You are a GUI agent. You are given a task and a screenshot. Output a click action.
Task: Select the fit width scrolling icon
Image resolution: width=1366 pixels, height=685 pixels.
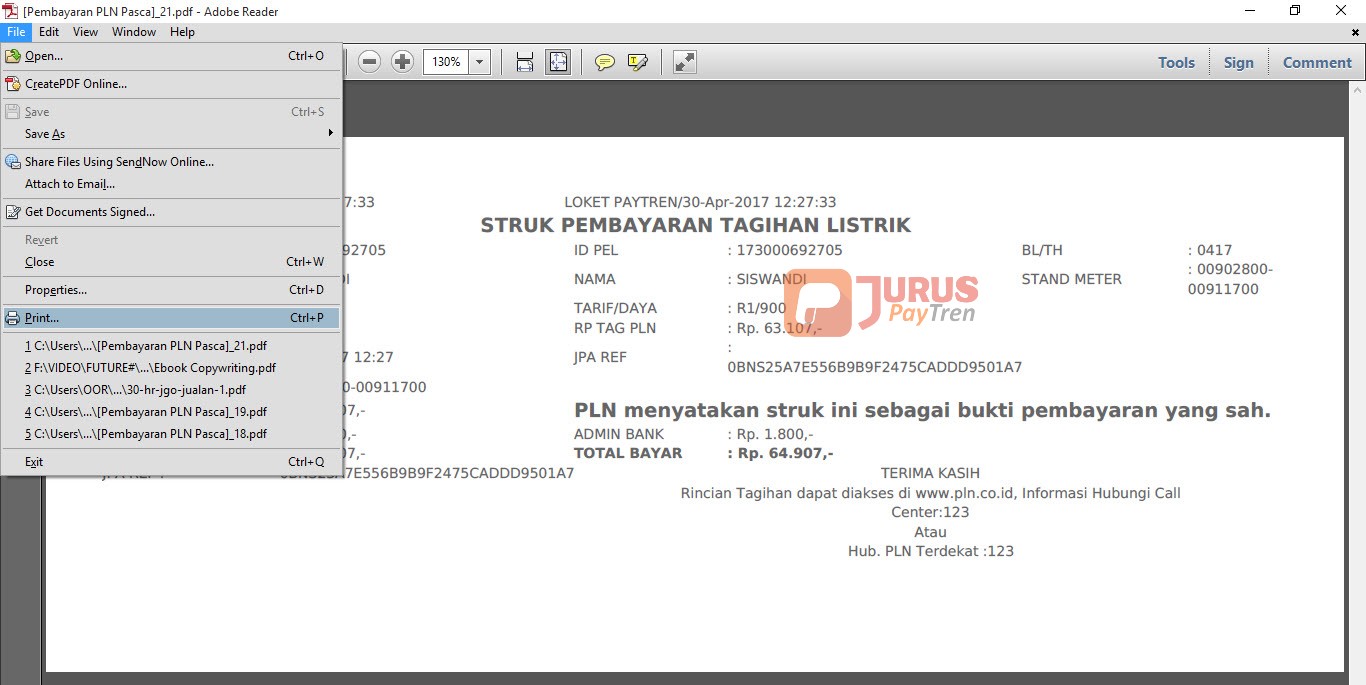(525, 62)
